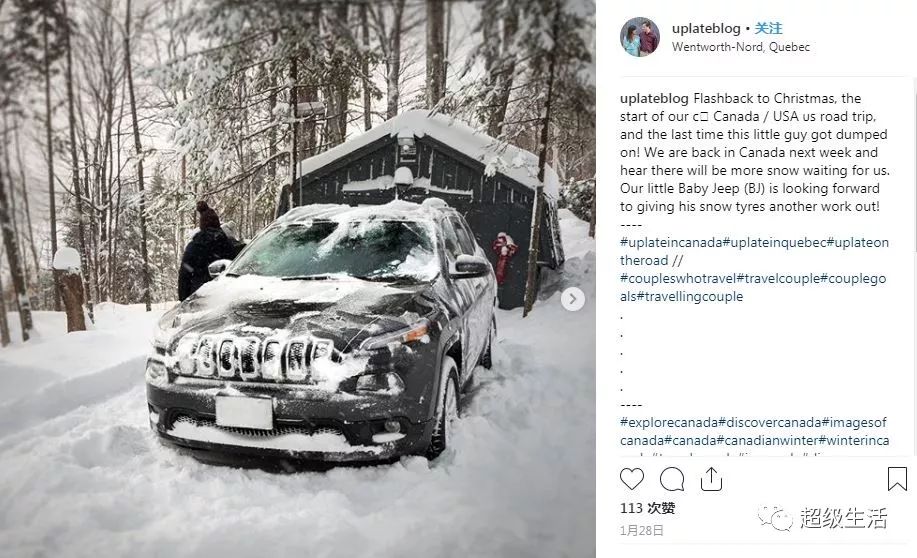Open #coupleswhotravel hashtag

click(x=678, y=279)
